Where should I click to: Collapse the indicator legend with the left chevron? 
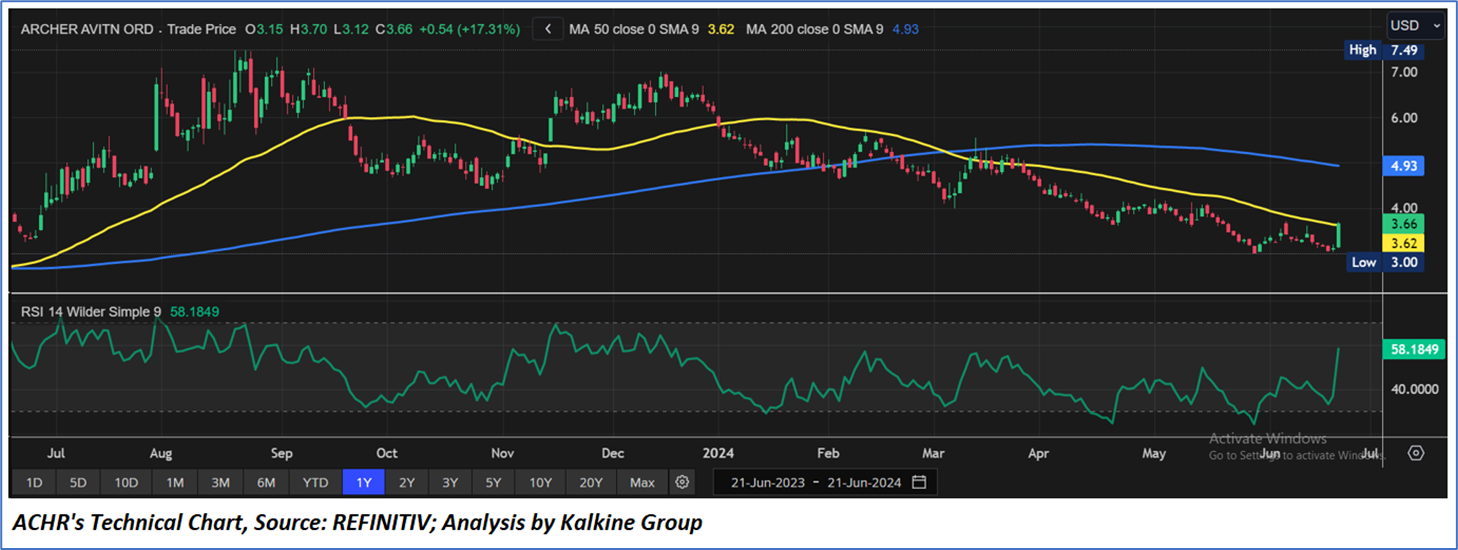[547, 30]
